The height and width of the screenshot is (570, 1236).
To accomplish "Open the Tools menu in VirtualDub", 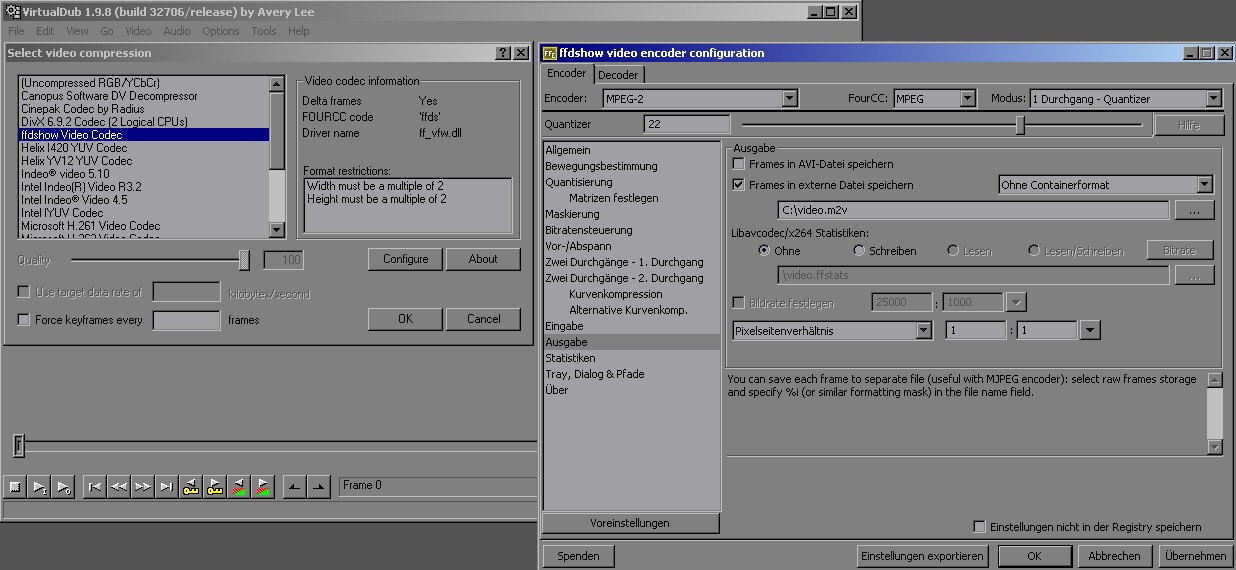I will pyautogui.click(x=264, y=31).
